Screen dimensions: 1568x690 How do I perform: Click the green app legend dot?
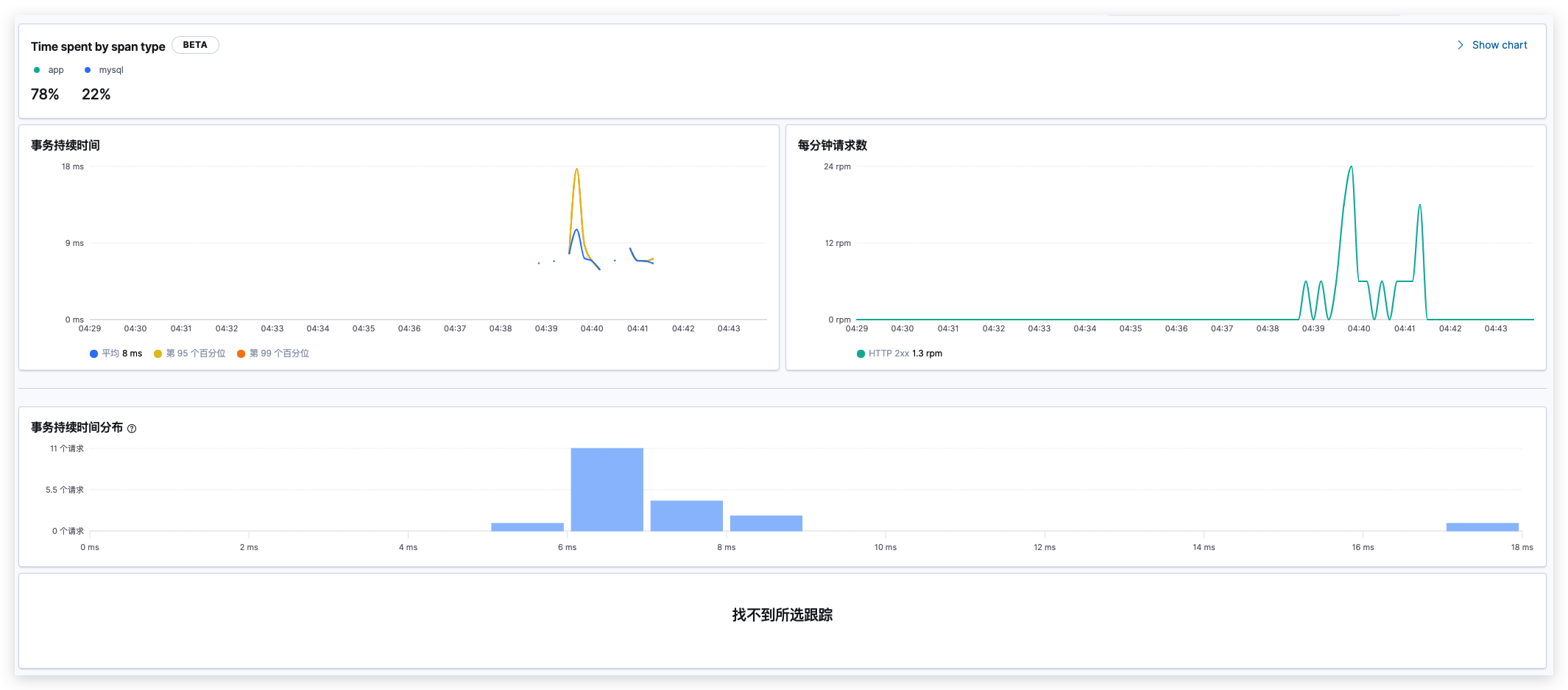[x=37, y=70]
